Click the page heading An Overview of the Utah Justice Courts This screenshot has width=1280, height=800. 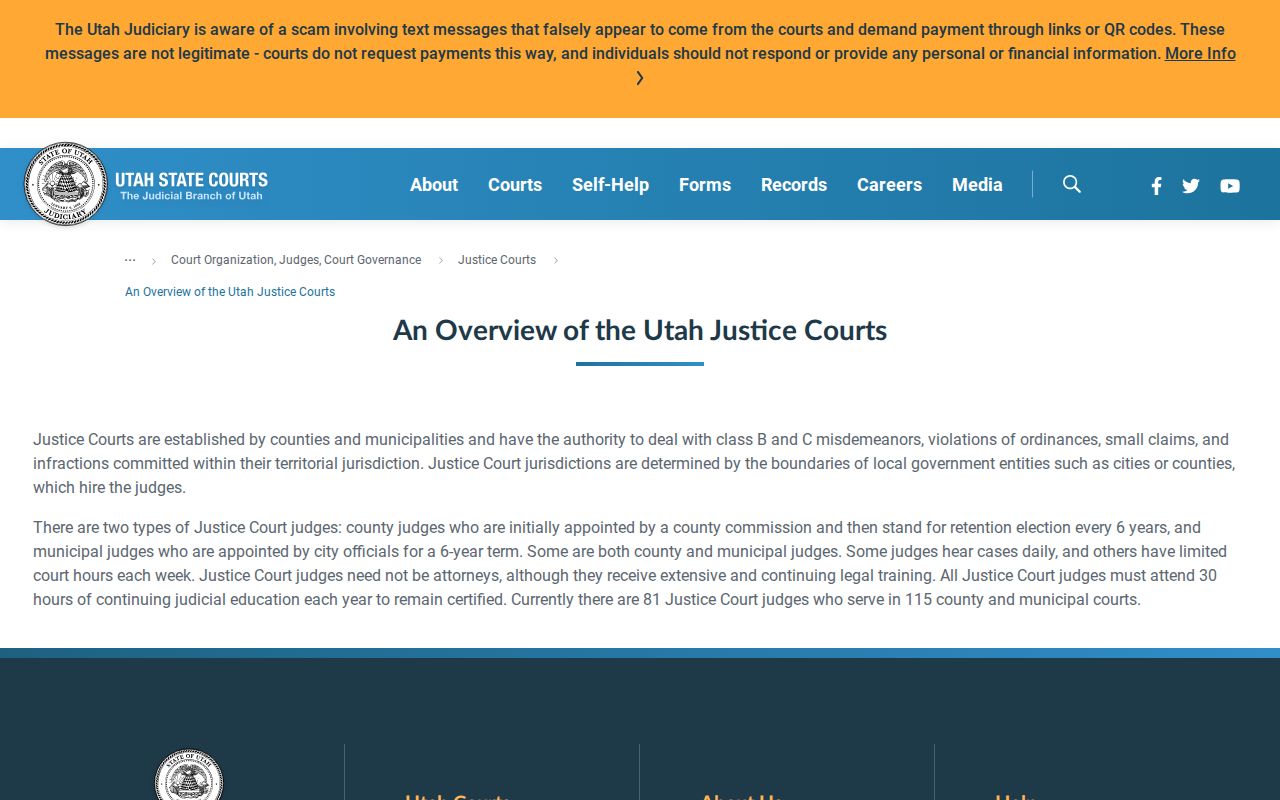[x=640, y=331]
